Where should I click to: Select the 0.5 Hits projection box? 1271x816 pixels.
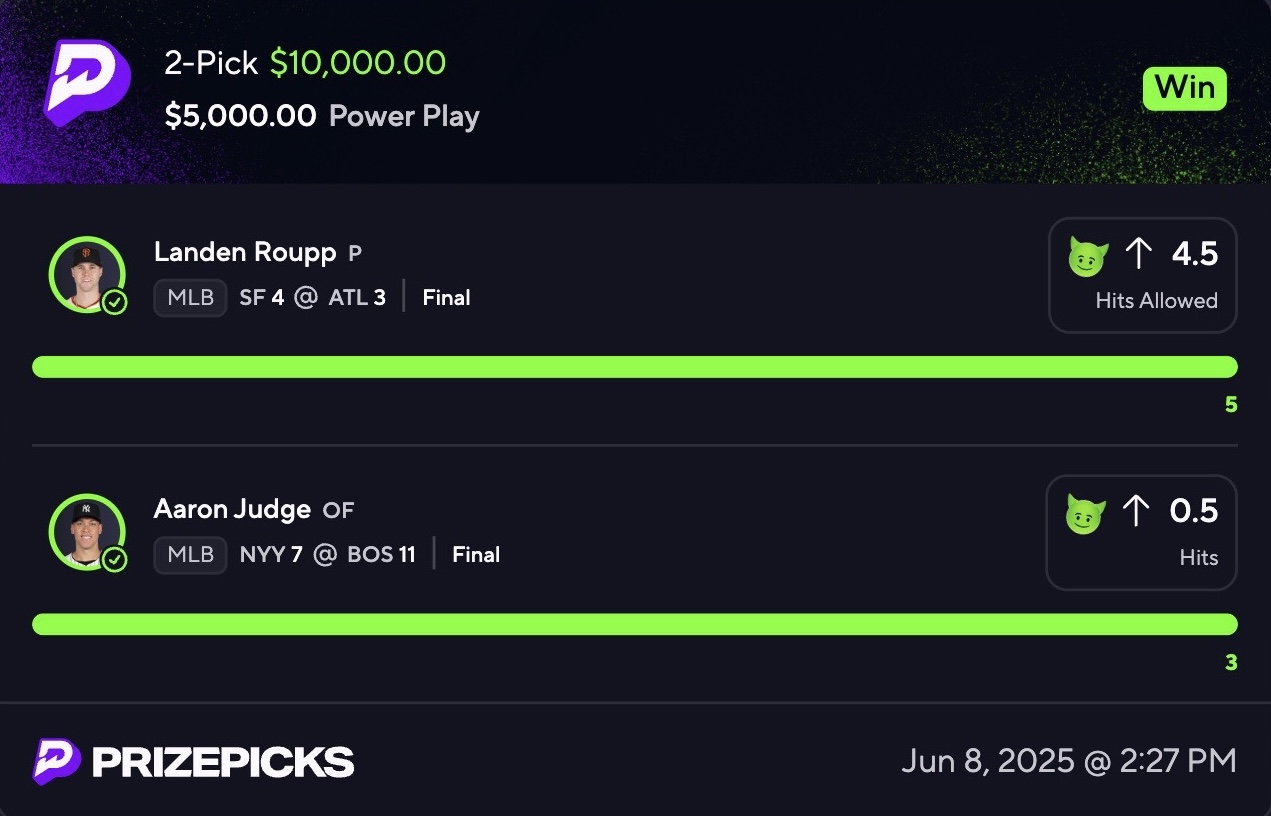(1142, 532)
